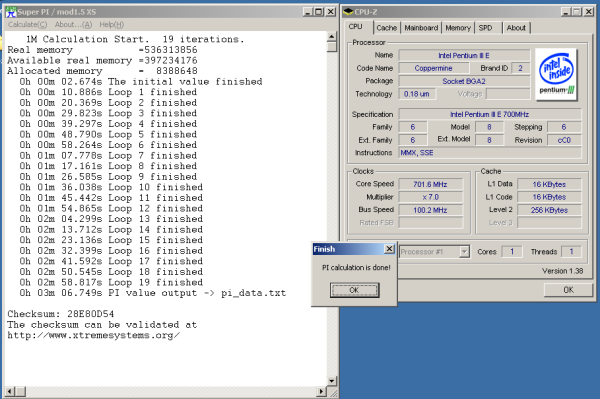Click the Instructions field 'MMX, SSE'
This screenshot has height=399, width=600.
click(490, 153)
